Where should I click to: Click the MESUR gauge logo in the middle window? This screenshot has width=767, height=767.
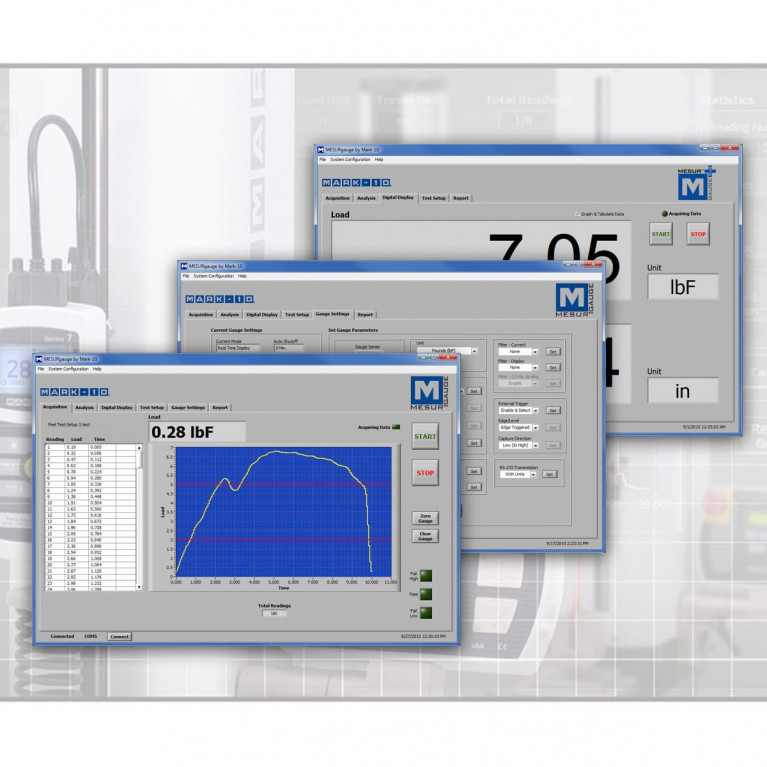tap(574, 299)
